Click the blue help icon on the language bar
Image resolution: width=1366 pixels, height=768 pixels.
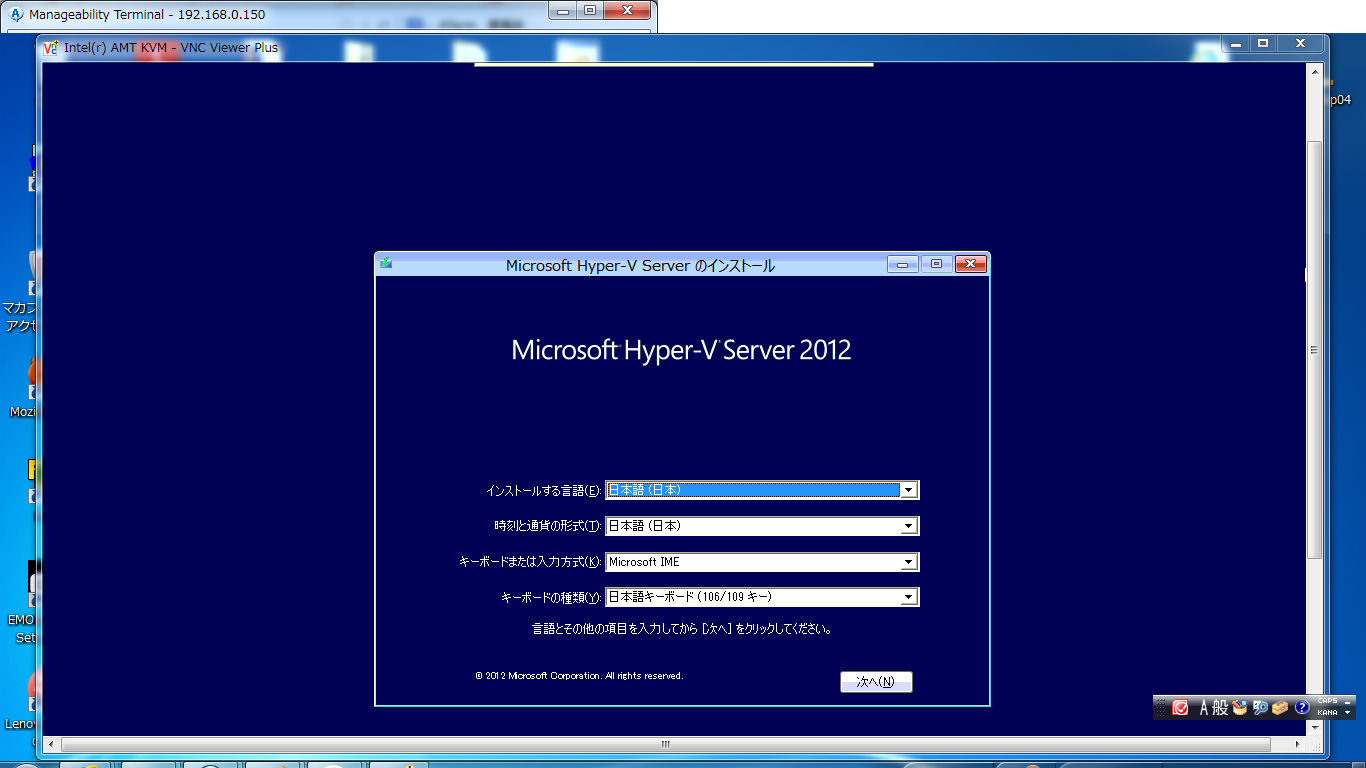[x=1302, y=707]
